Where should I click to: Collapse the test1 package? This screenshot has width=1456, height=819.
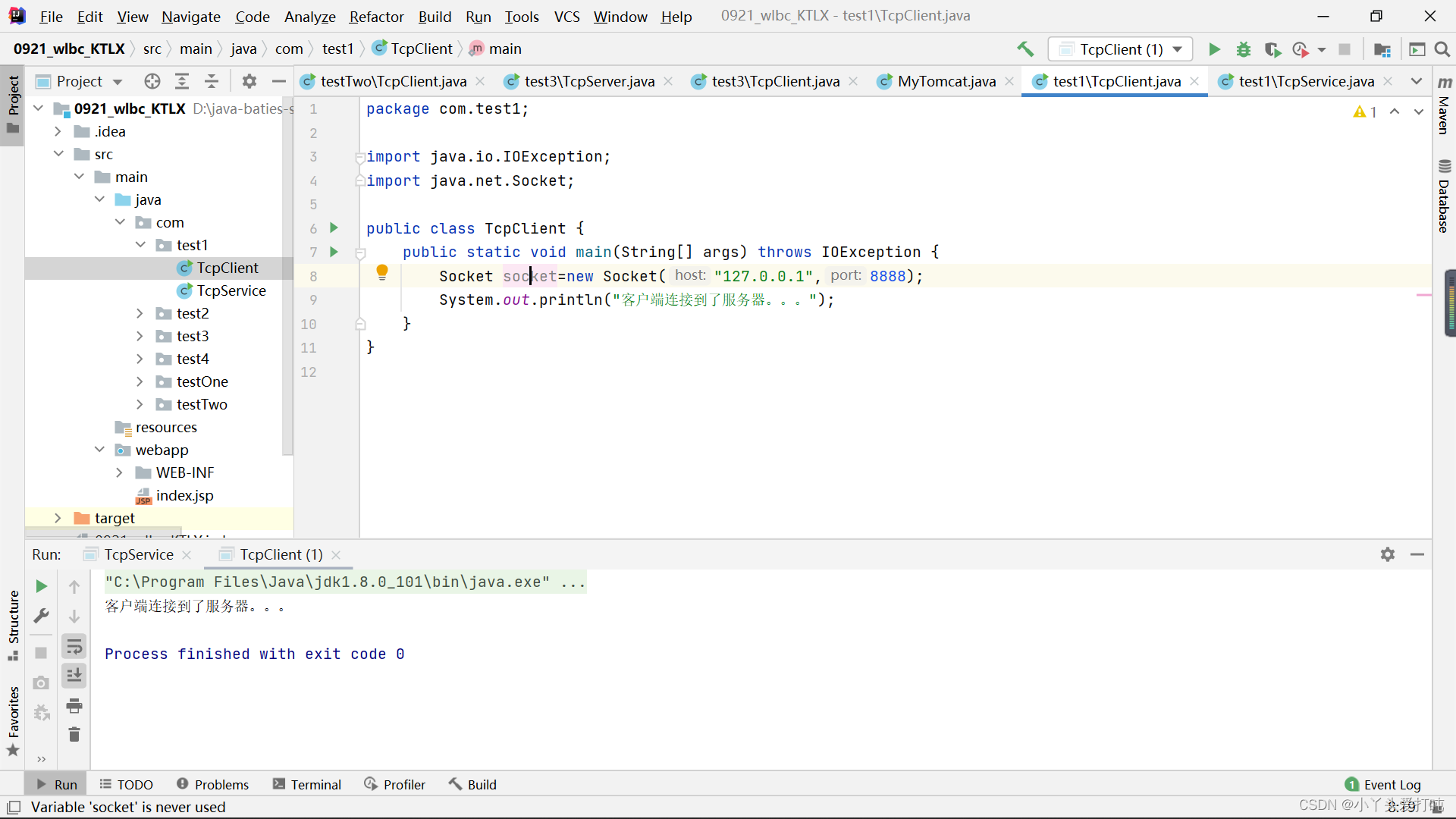(140, 245)
